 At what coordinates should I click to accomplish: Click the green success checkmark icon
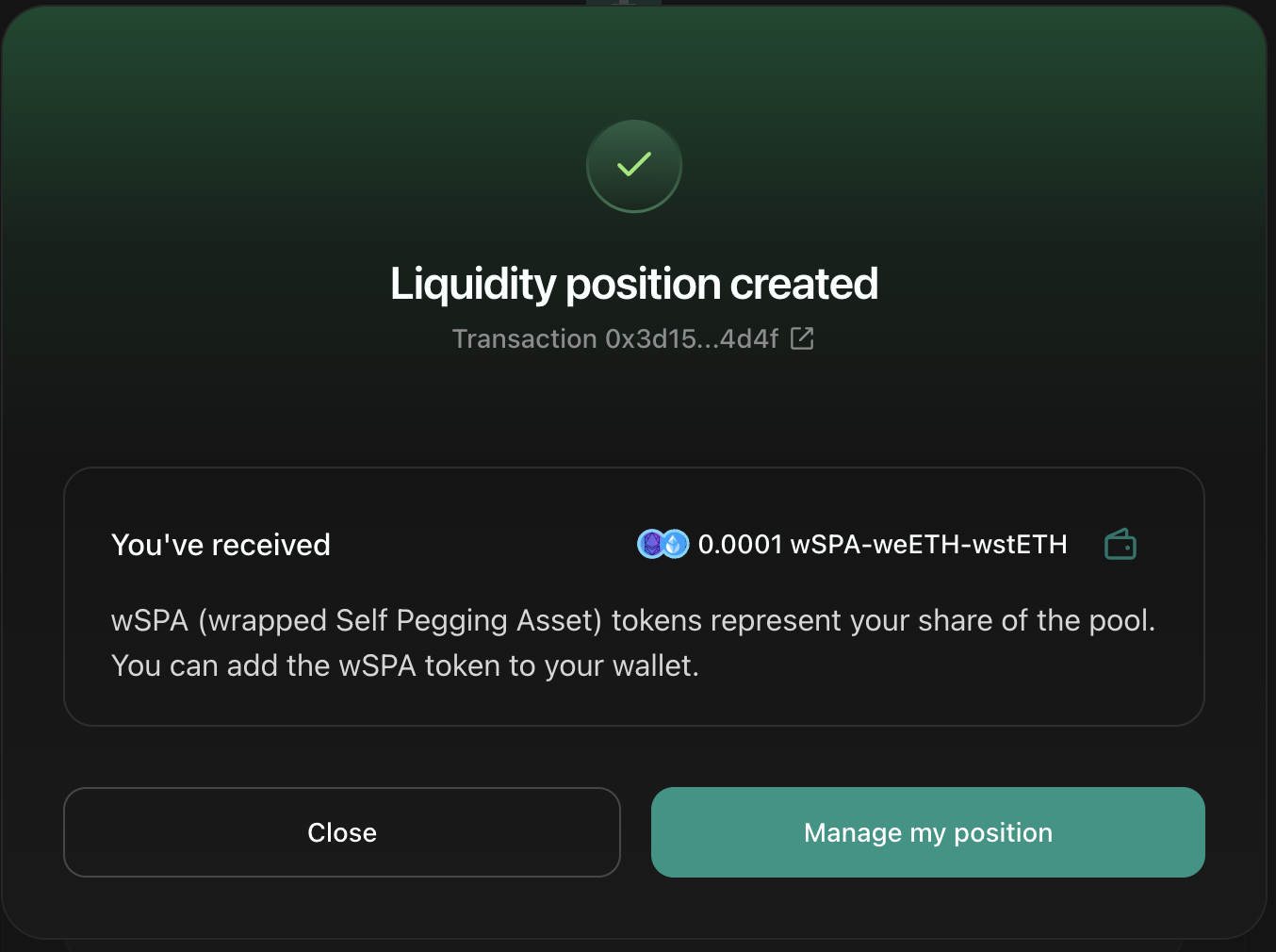pyautogui.click(x=634, y=166)
